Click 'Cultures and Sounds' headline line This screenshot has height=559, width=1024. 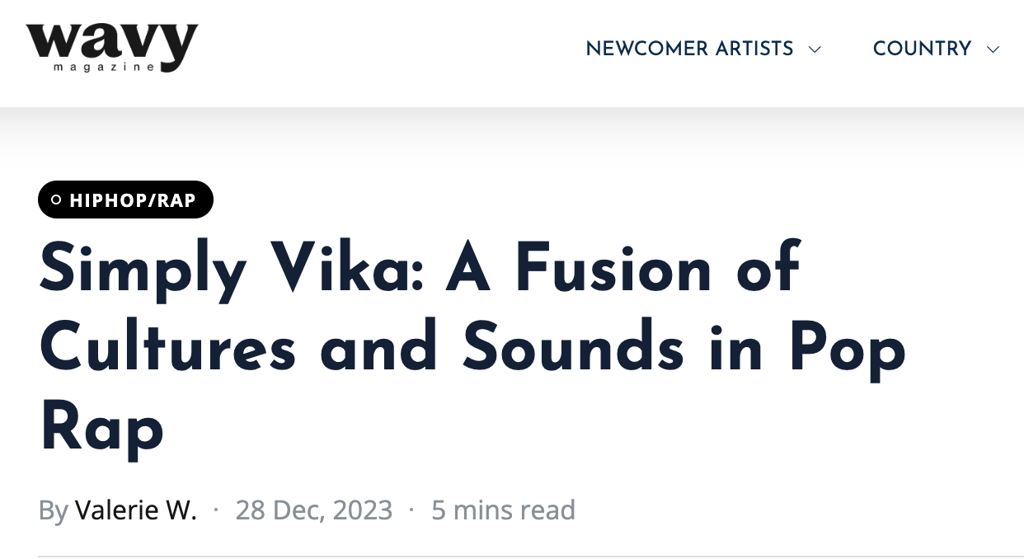[360, 348]
